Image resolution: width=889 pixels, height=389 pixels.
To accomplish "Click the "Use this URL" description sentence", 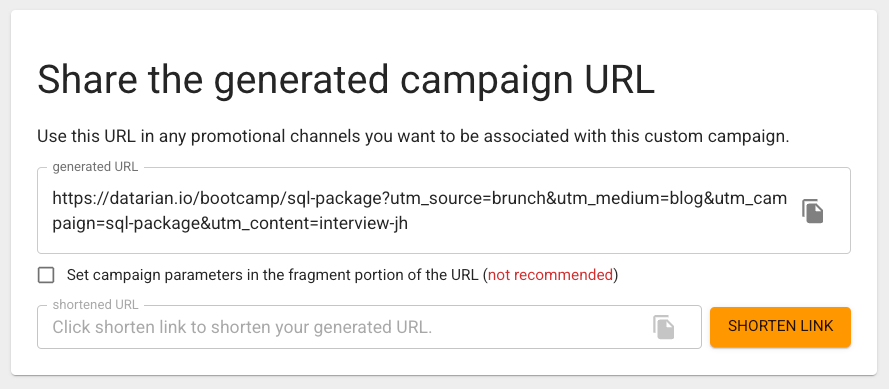I will (413, 137).
